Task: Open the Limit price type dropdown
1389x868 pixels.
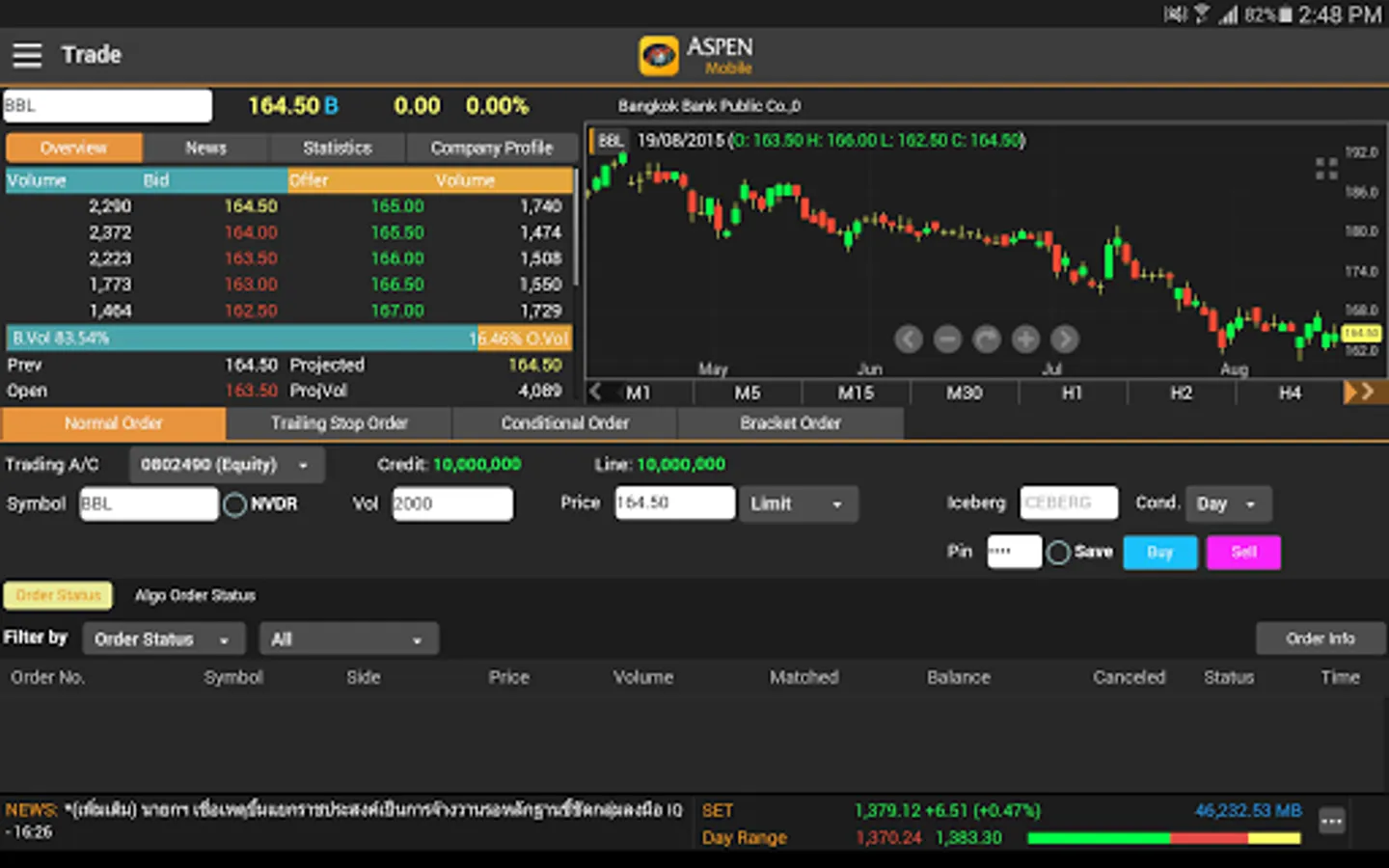Action: click(798, 504)
